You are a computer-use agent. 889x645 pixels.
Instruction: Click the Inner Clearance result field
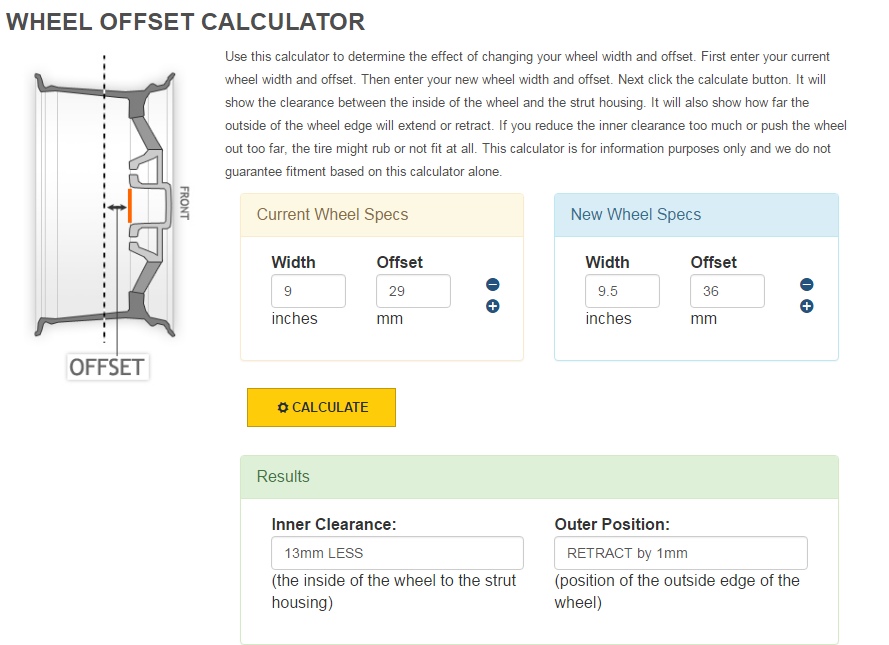pos(397,553)
